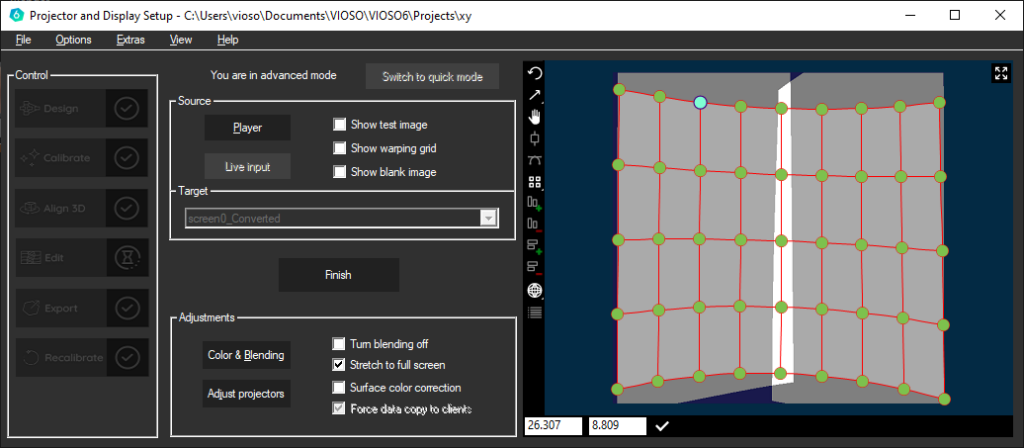Click the add column icon with green plus
The image size is (1024, 448).
[535, 203]
